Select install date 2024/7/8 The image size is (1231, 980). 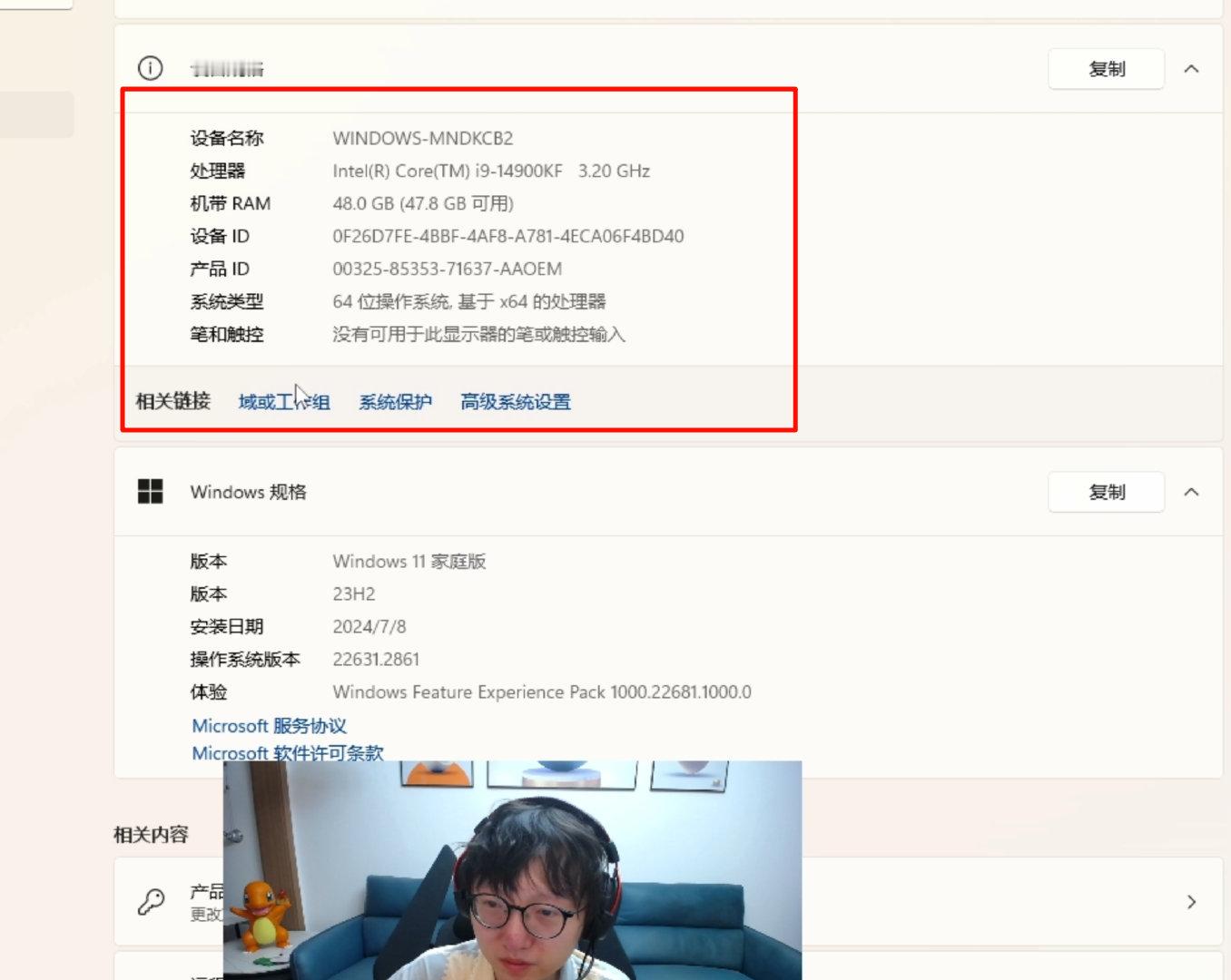369,626
